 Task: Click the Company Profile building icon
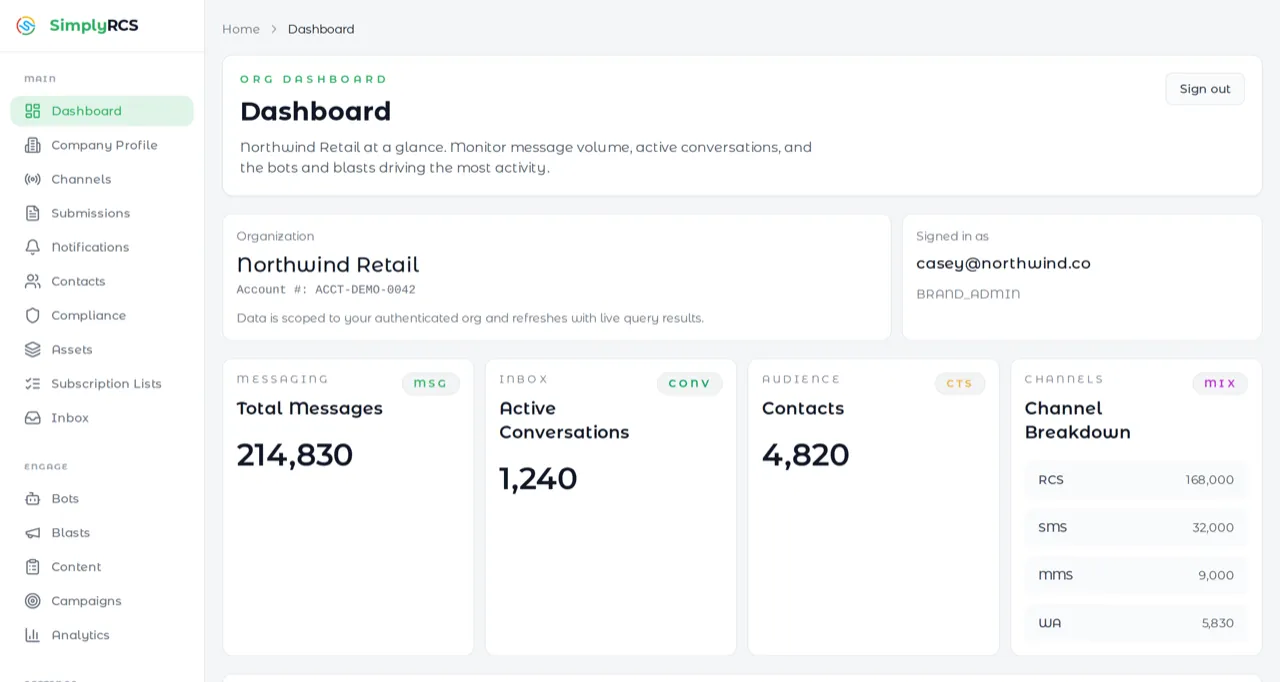[x=33, y=145]
